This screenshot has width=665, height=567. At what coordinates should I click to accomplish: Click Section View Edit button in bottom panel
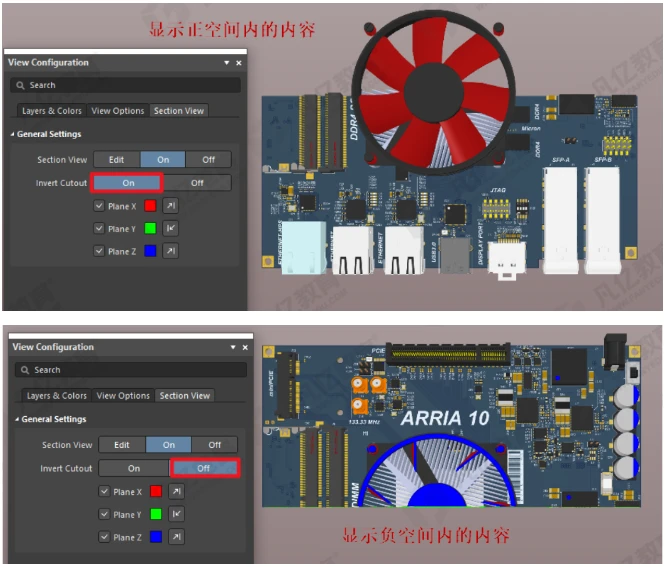(x=122, y=445)
